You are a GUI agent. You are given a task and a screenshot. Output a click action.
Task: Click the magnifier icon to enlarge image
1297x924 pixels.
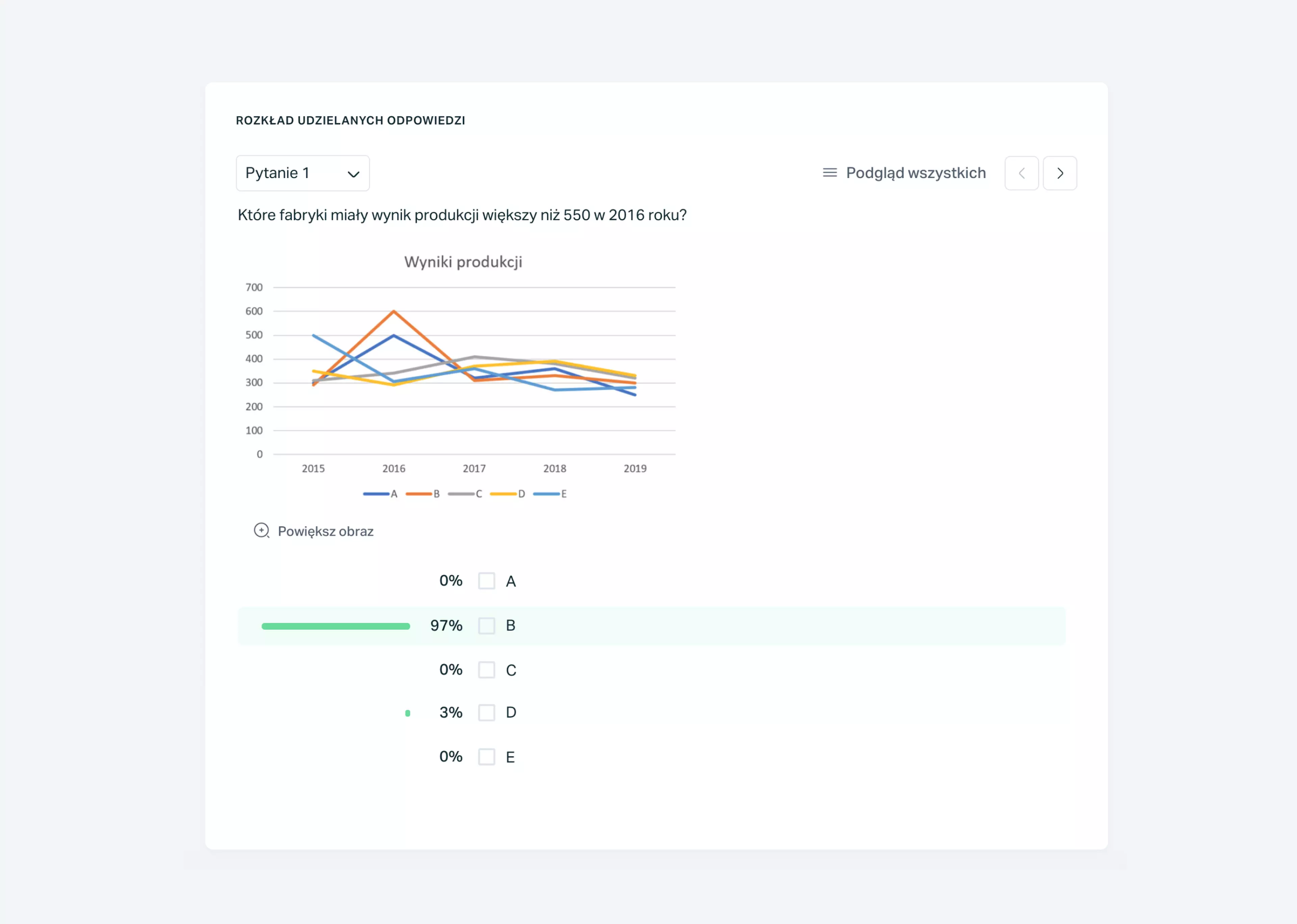[261, 531]
